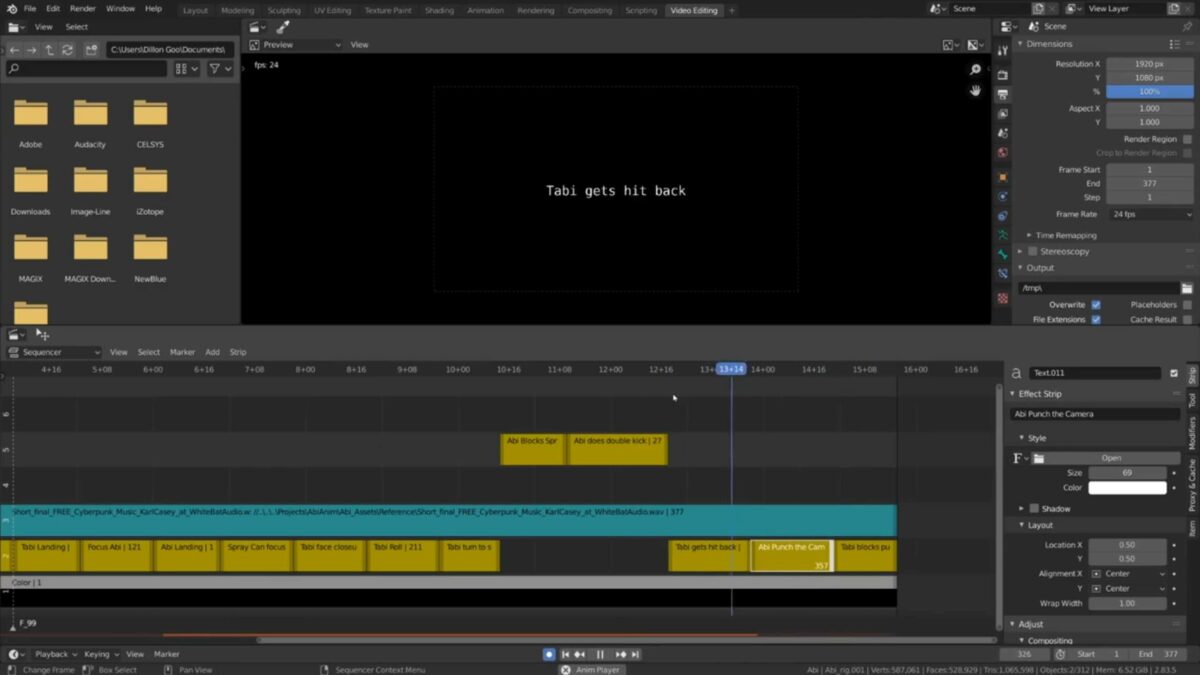
Task: Click the white text Color swatch
Action: (1127, 488)
